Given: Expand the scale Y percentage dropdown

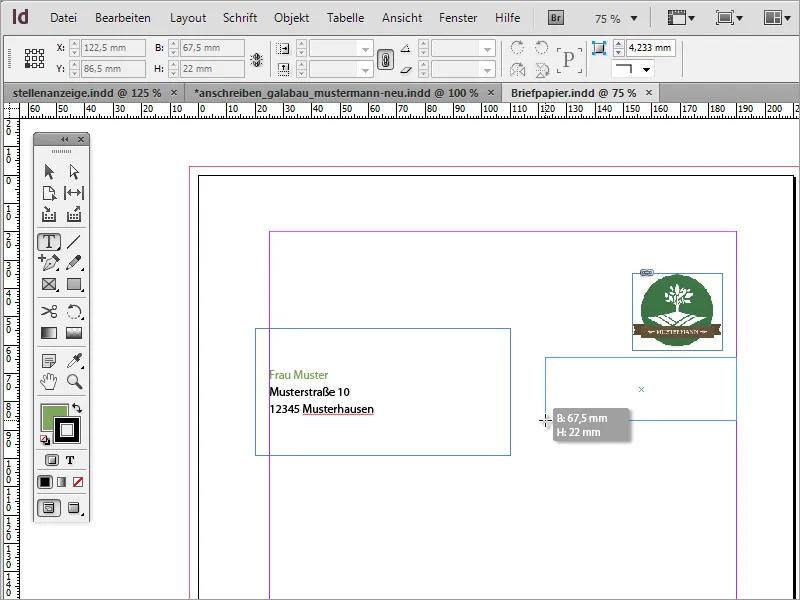Looking at the screenshot, I should click(365, 69).
